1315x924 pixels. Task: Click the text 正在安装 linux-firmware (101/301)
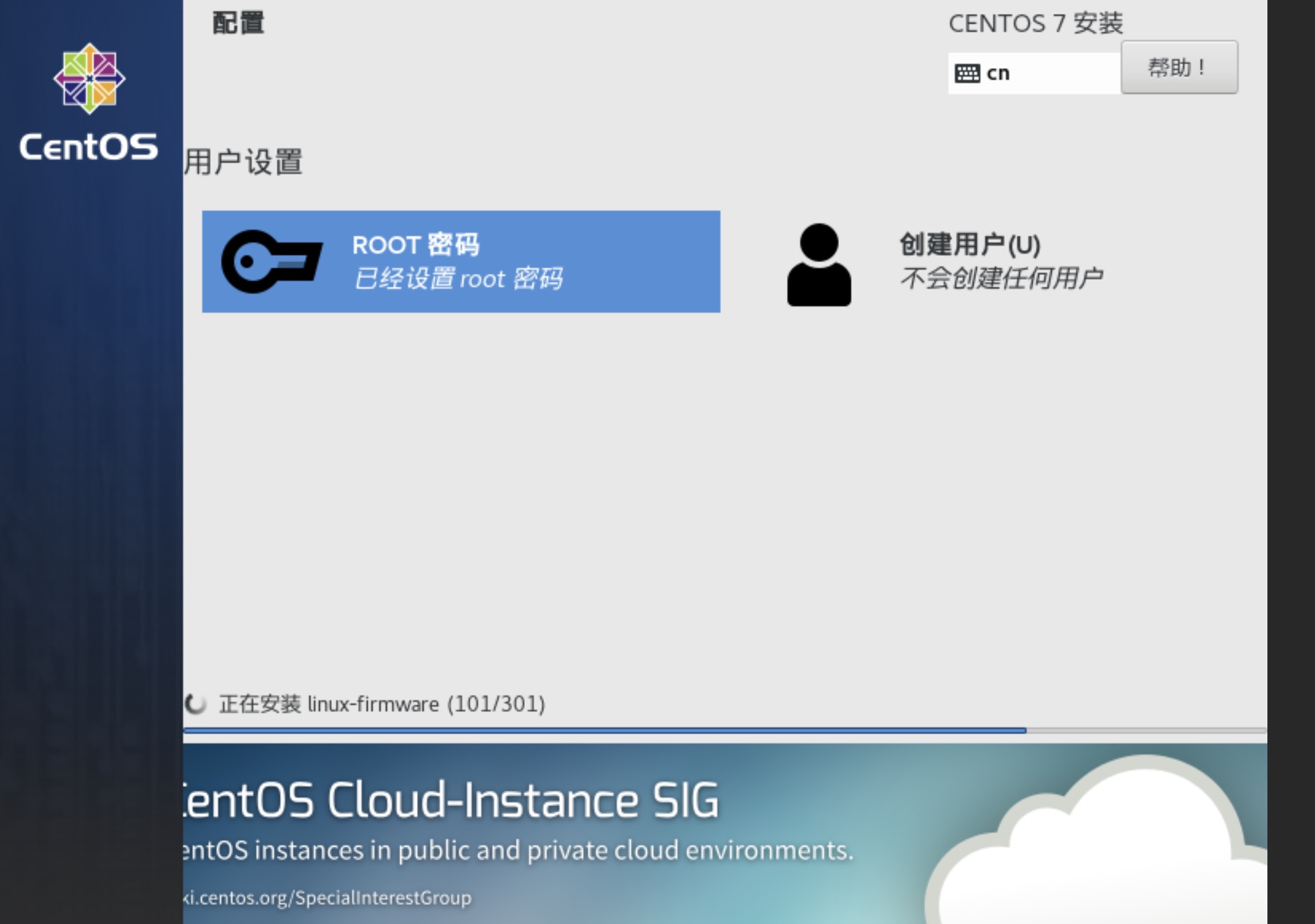(x=382, y=704)
